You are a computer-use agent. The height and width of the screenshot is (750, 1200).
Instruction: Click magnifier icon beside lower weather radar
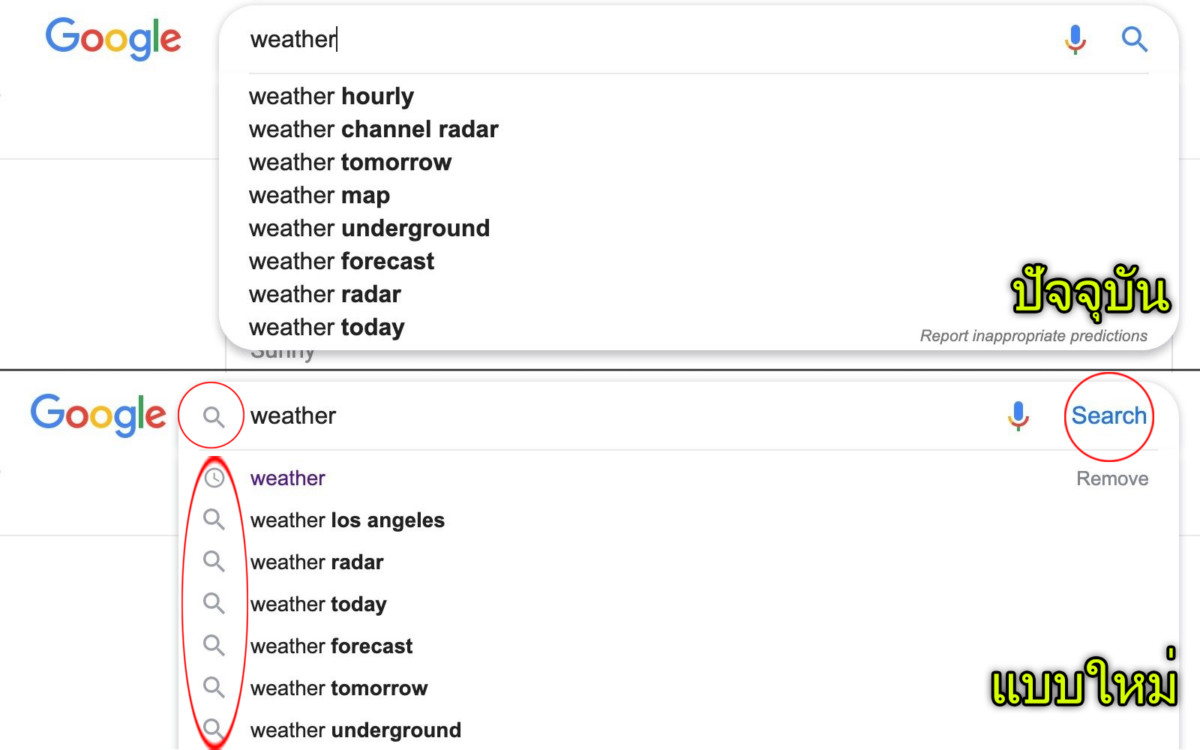coord(214,562)
